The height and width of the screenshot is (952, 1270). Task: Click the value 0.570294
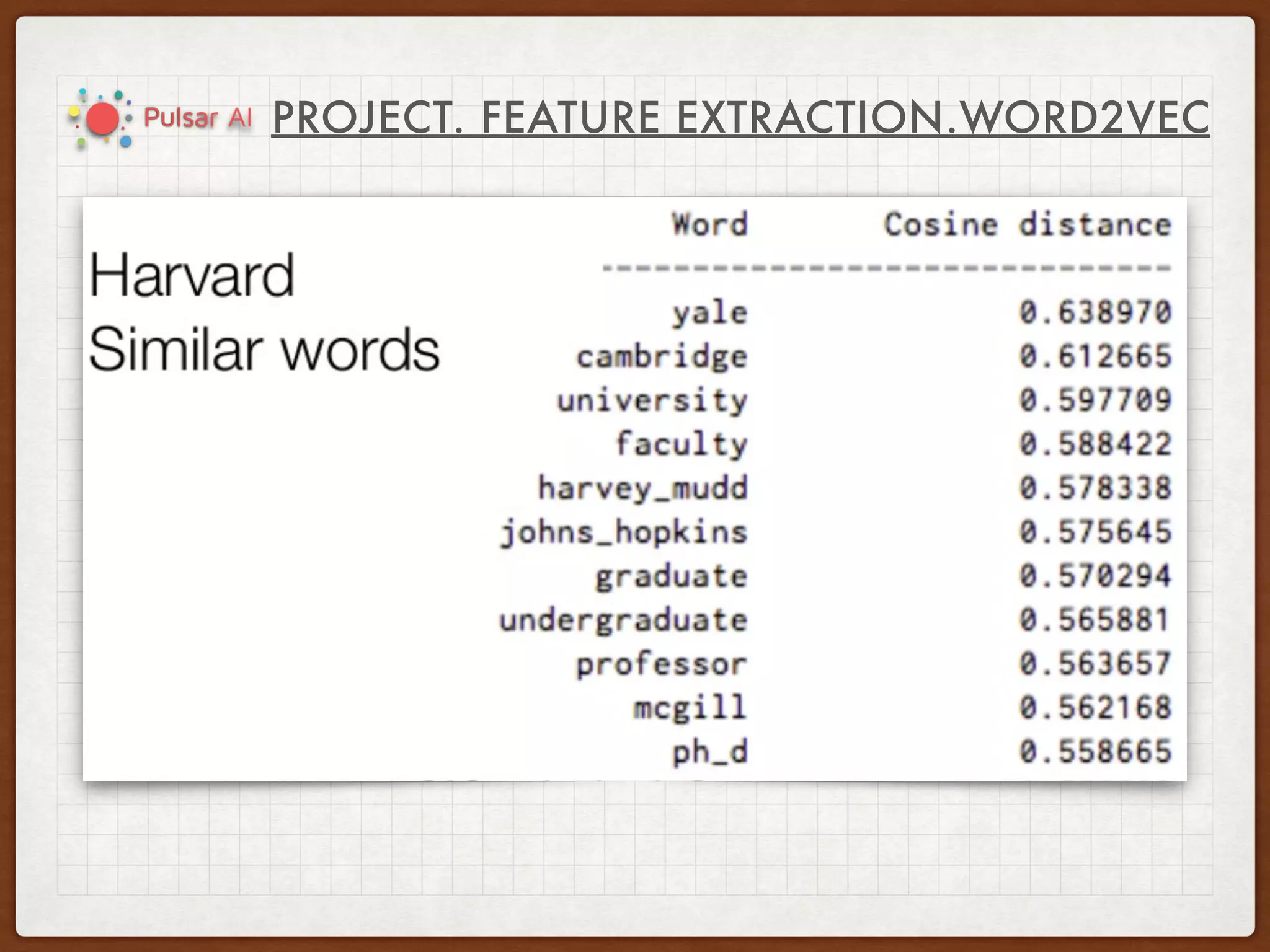point(1095,576)
